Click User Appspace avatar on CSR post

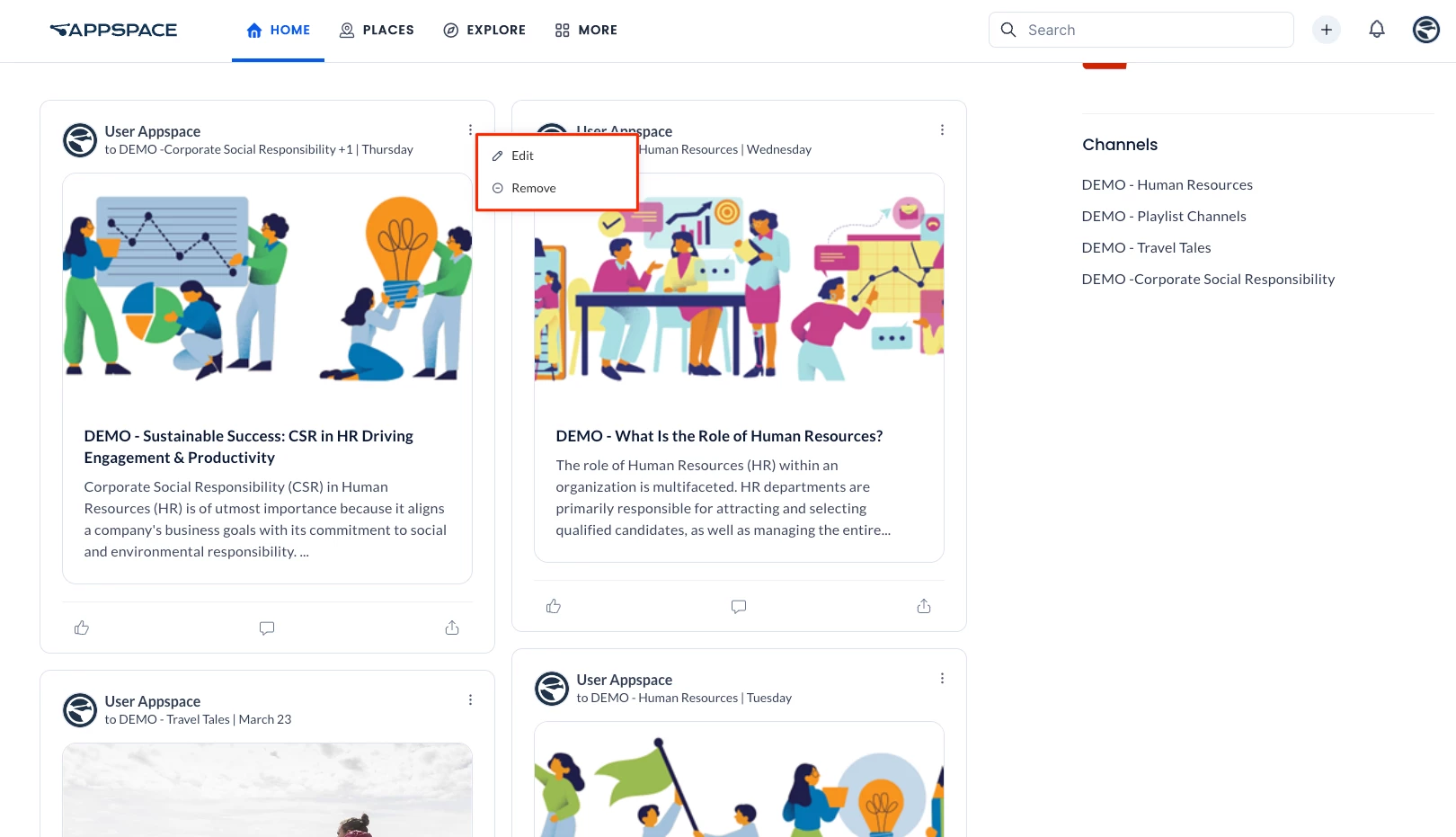pyautogui.click(x=80, y=140)
